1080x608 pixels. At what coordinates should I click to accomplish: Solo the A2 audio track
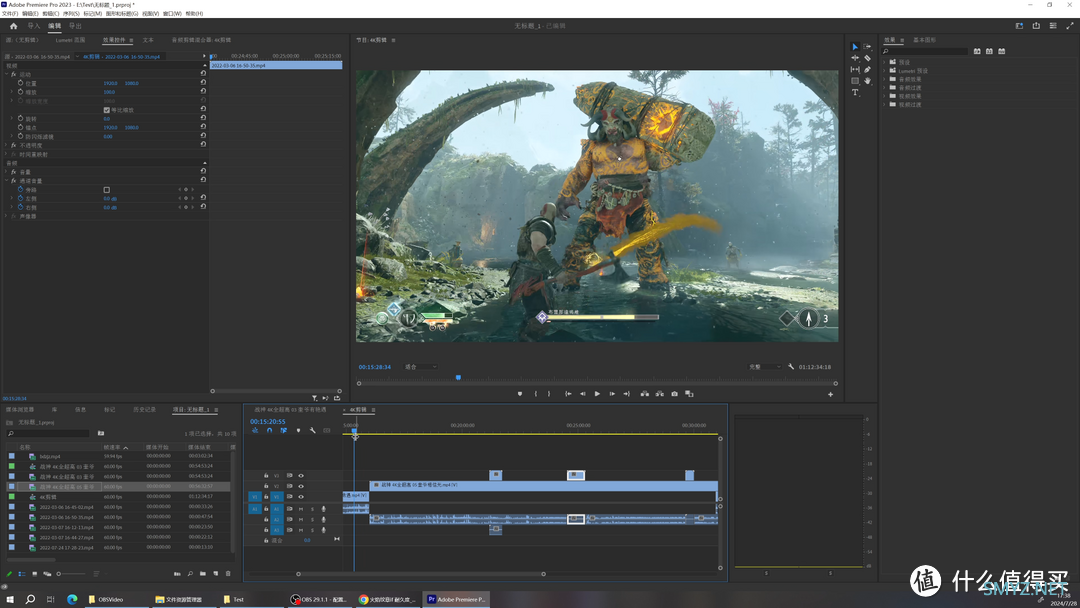pyautogui.click(x=312, y=519)
